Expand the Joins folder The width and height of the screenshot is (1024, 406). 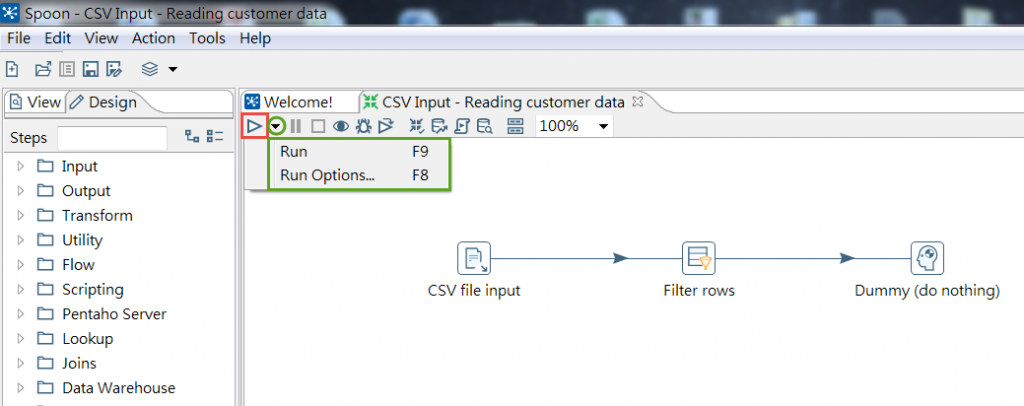coord(20,364)
